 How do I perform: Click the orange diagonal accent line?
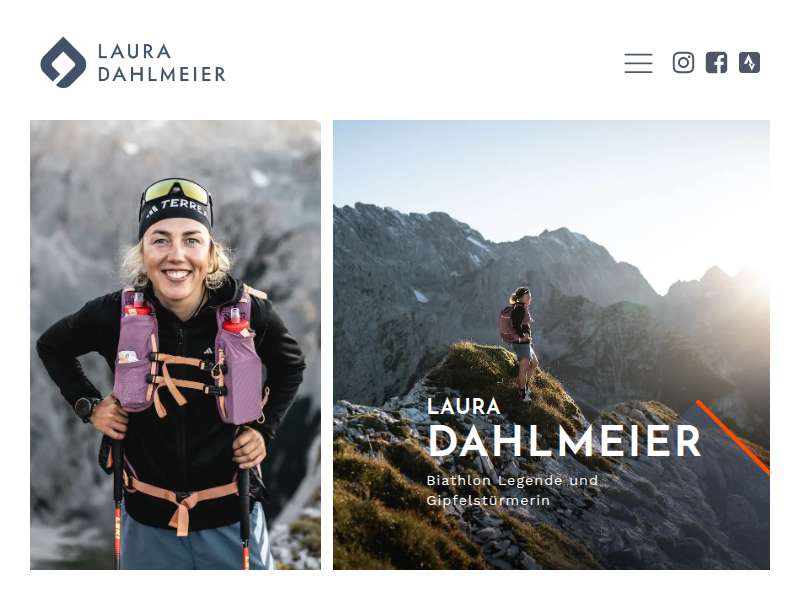point(733,438)
